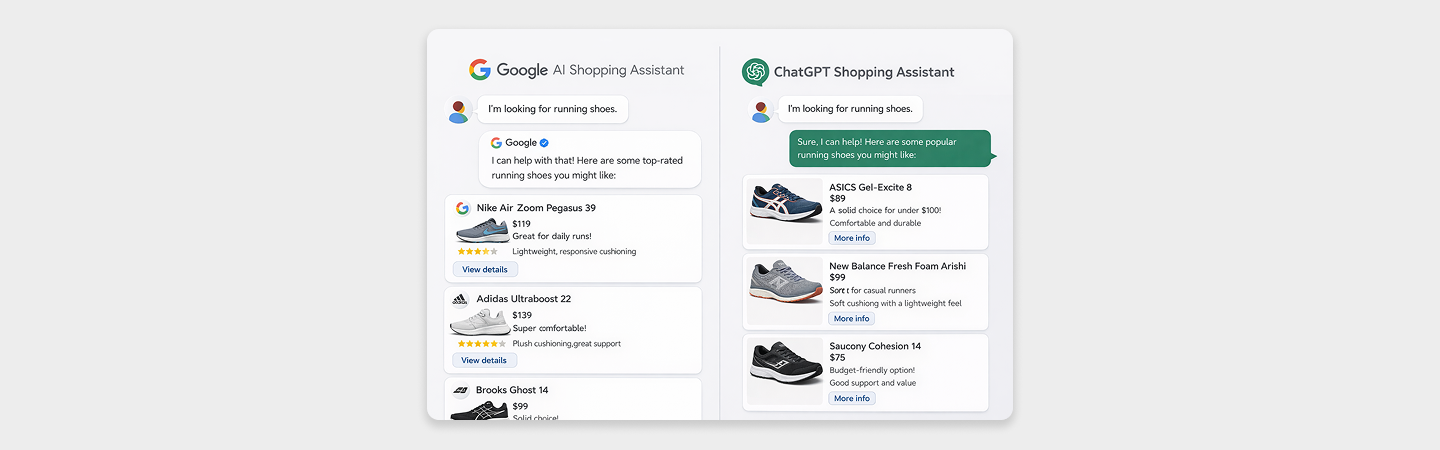Select the gray New Balance shoe image
Viewport: 1440px width, 450px height.
pos(785,285)
